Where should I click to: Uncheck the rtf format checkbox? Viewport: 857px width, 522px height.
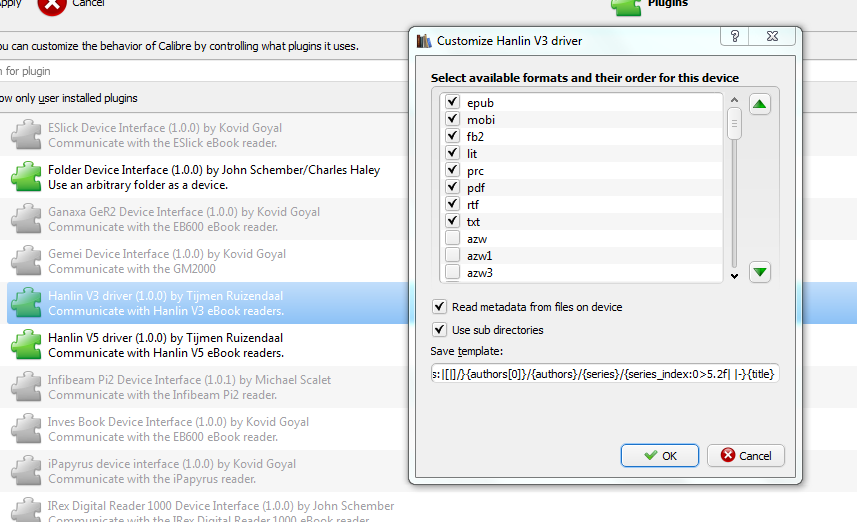(x=452, y=204)
